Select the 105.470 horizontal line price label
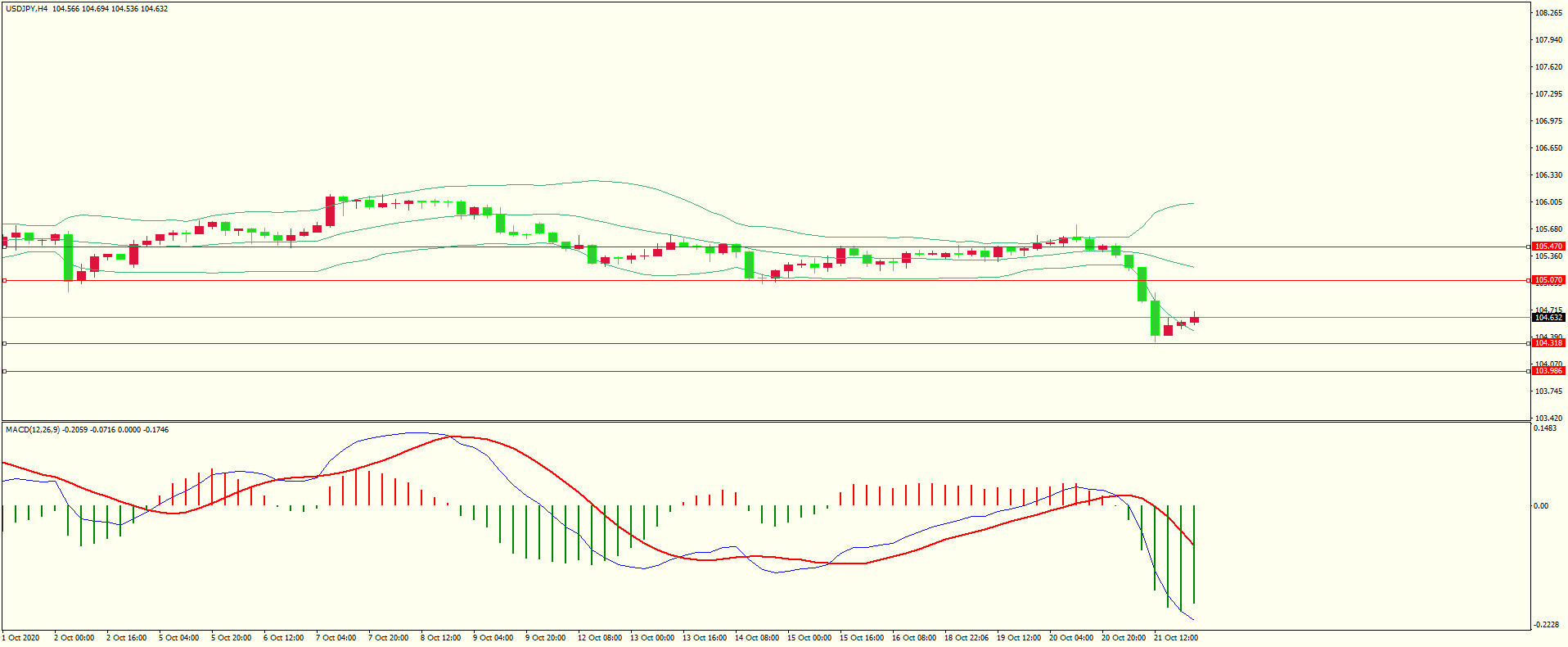Screen dimensions: 1568x647 [1548, 247]
